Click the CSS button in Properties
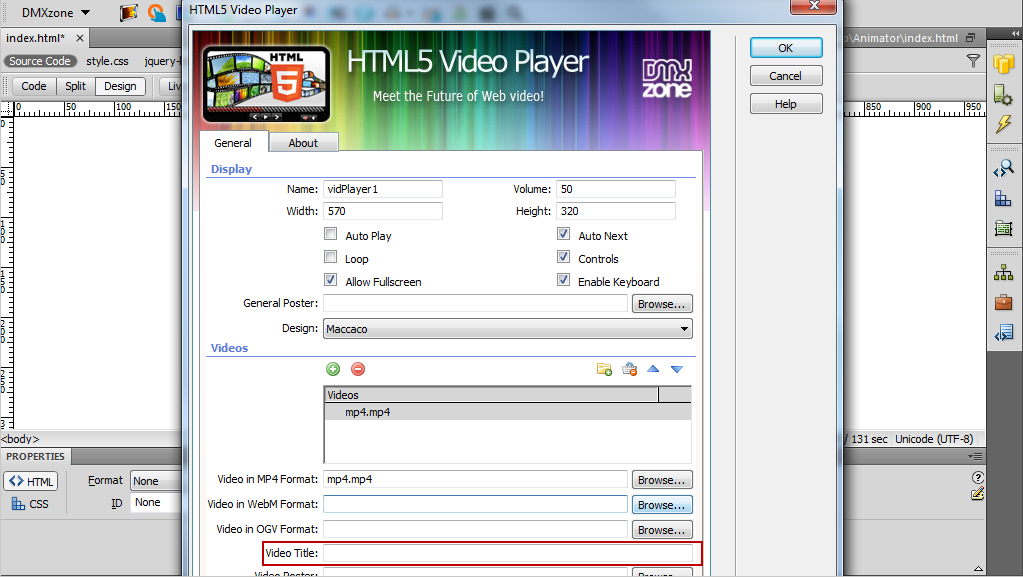The image size is (1023, 577). pyautogui.click(x=31, y=504)
